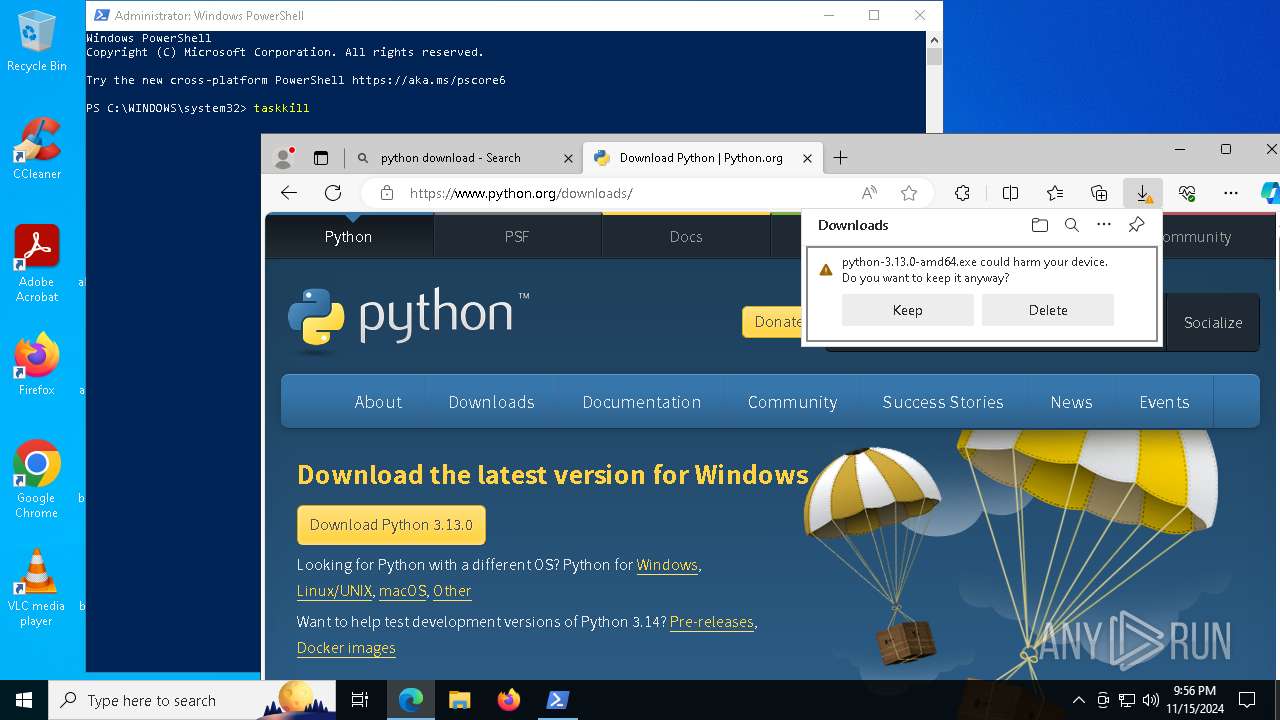Refresh the python.org page

coord(333,193)
